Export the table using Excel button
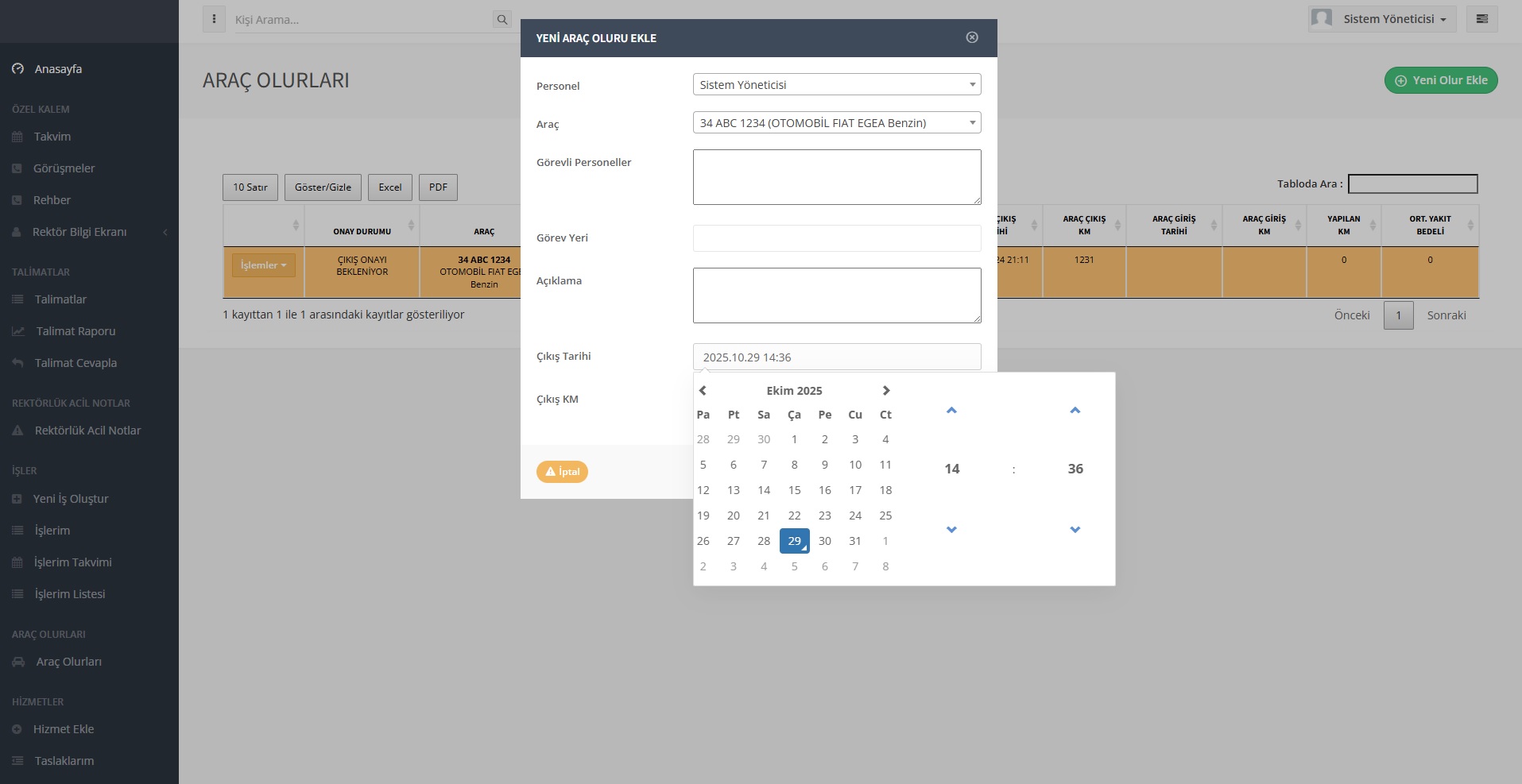Image resolution: width=1522 pixels, height=784 pixels. [x=389, y=187]
